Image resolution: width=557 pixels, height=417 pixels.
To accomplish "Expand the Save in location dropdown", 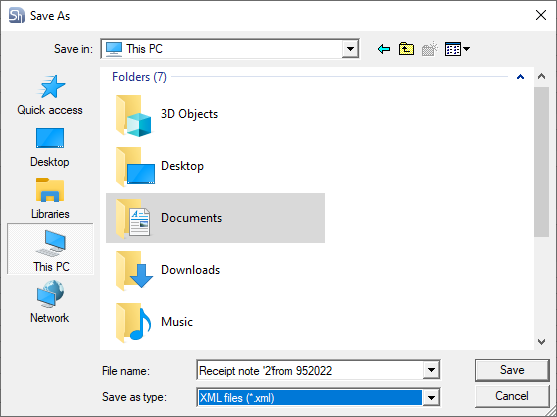I will (x=350, y=49).
